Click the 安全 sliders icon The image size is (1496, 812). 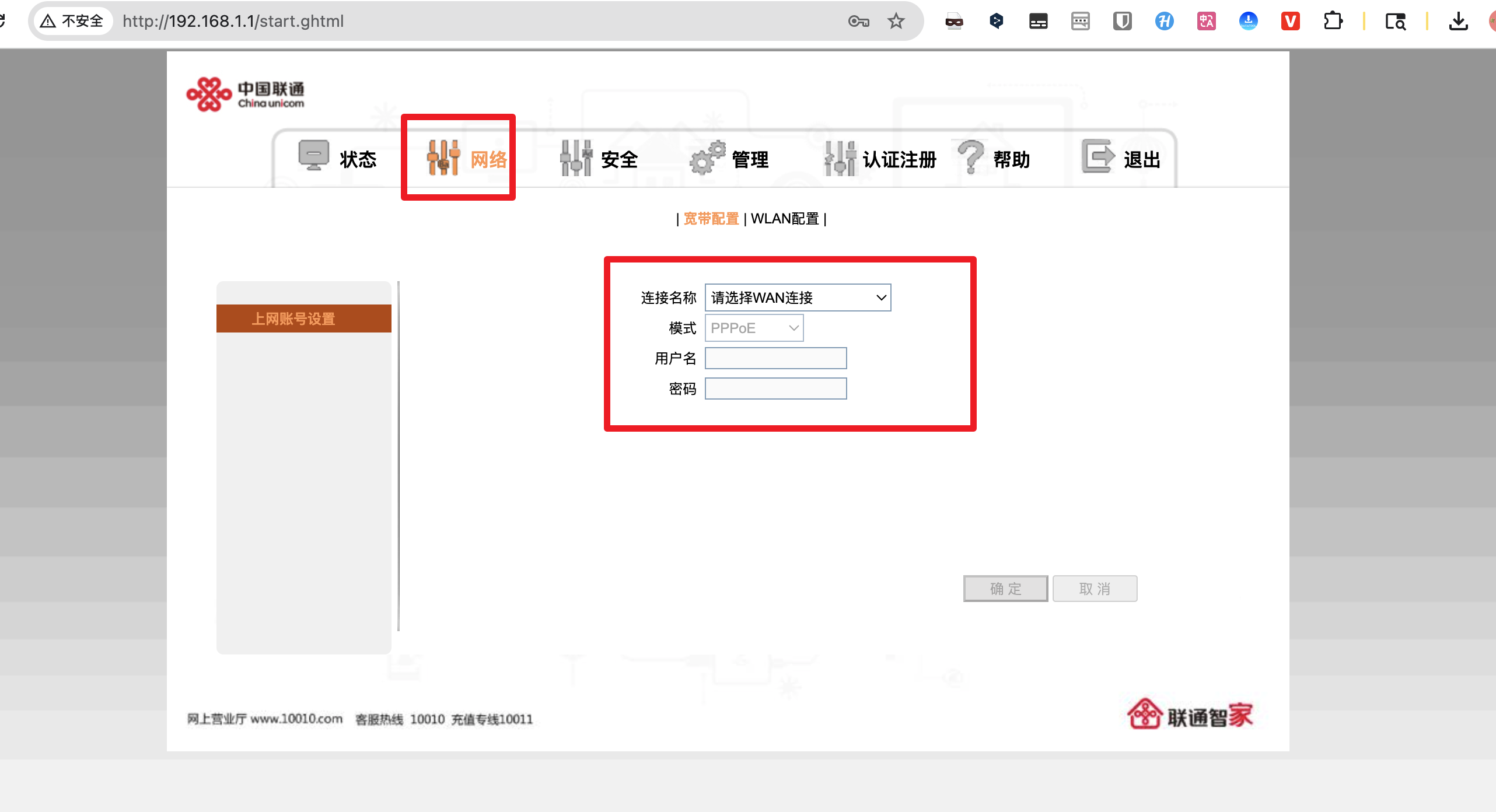(x=576, y=157)
